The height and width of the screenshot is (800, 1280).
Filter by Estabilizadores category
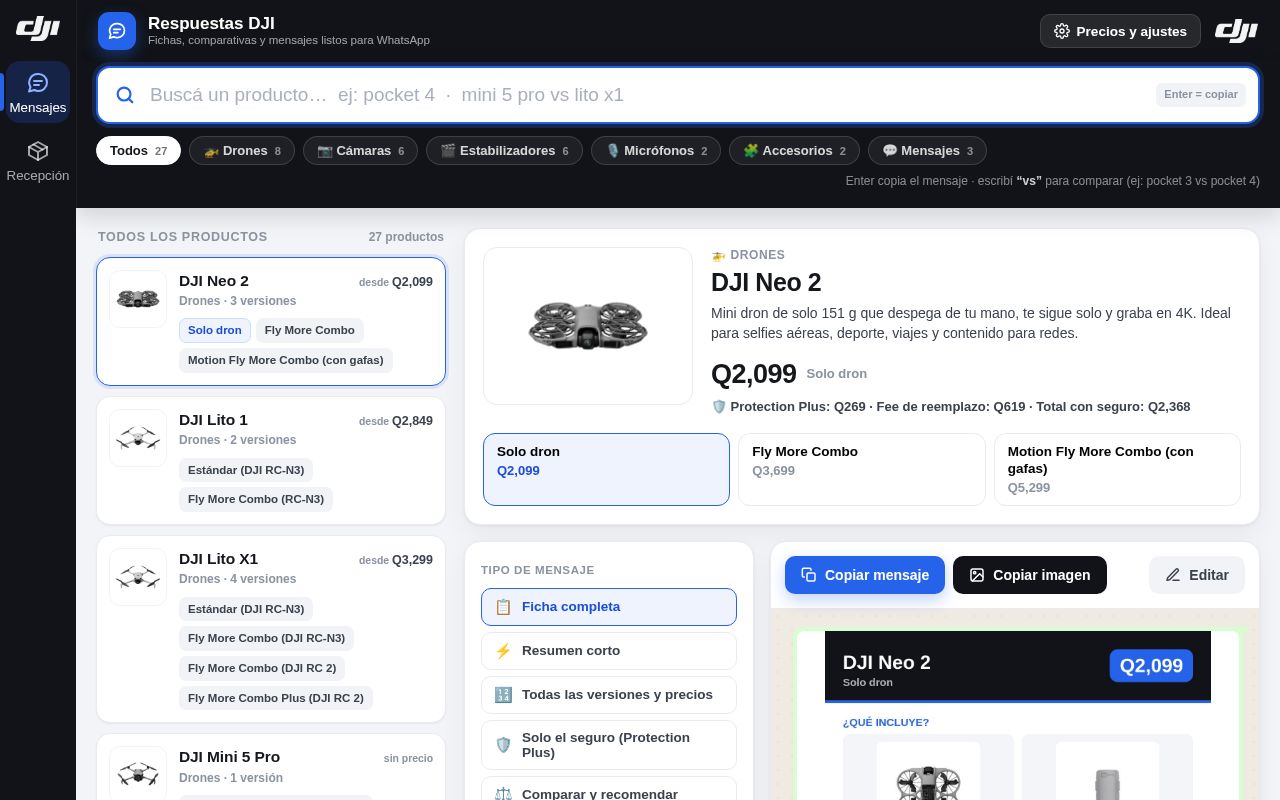(504, 151)
